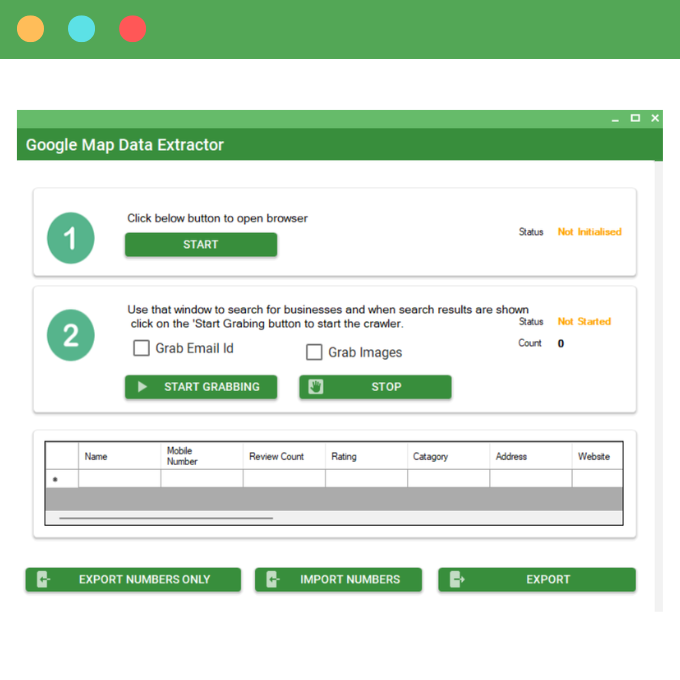Sort by the Rating column header
The image size is (680, 680).
pos(366,456)
